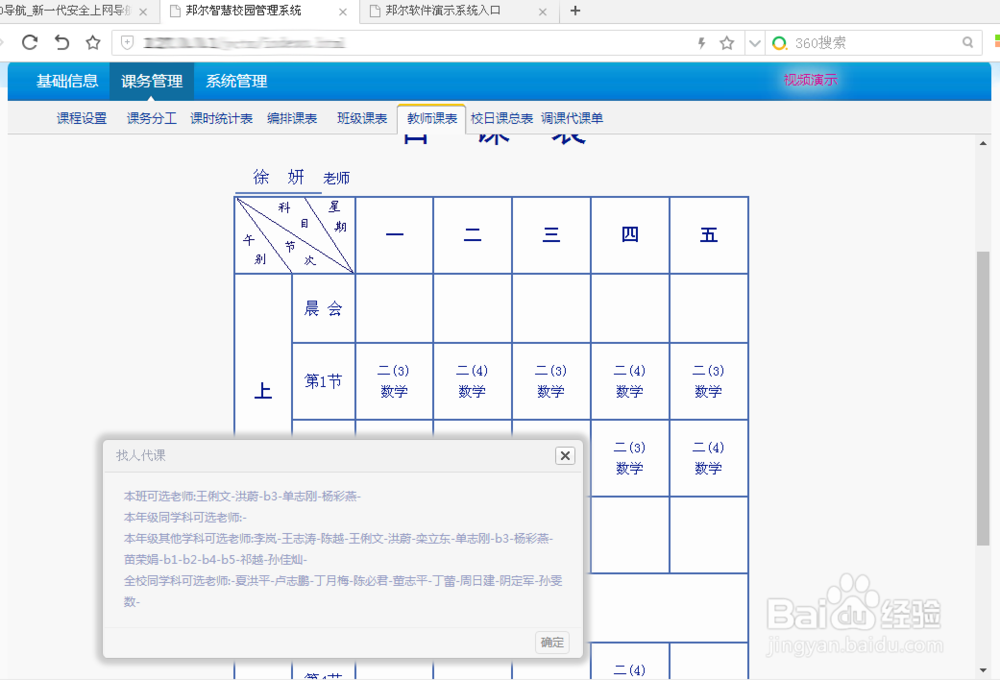Screen dimensions: 1000x680
Task: Click Thursday second-period 二(3) 数学 cell
Action: (x=629, y=457)
